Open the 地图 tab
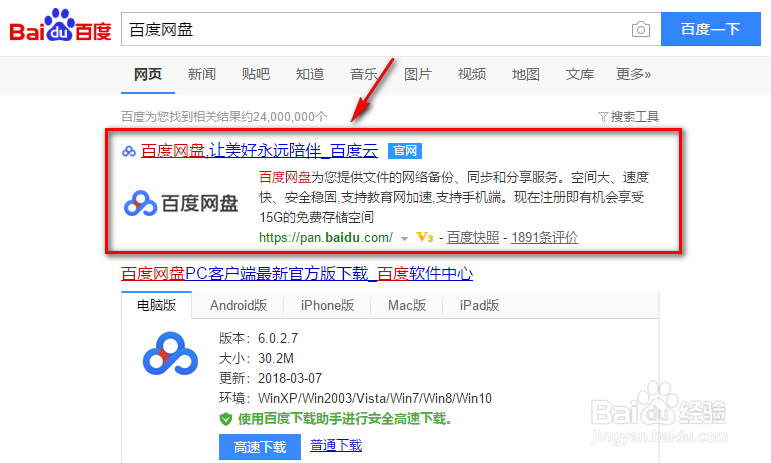This screenshot has width=771, height=463. (526, 74)
